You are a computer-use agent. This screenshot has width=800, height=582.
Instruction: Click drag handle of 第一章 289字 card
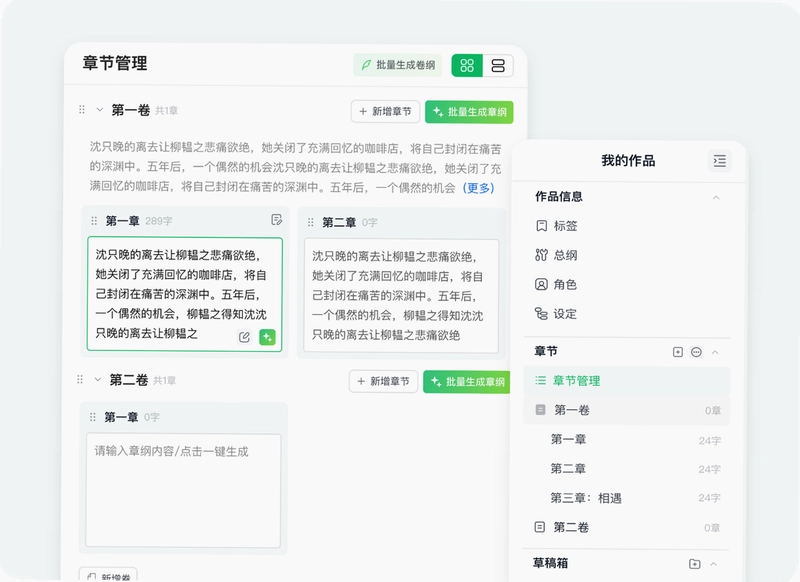[x=94, y=221]
